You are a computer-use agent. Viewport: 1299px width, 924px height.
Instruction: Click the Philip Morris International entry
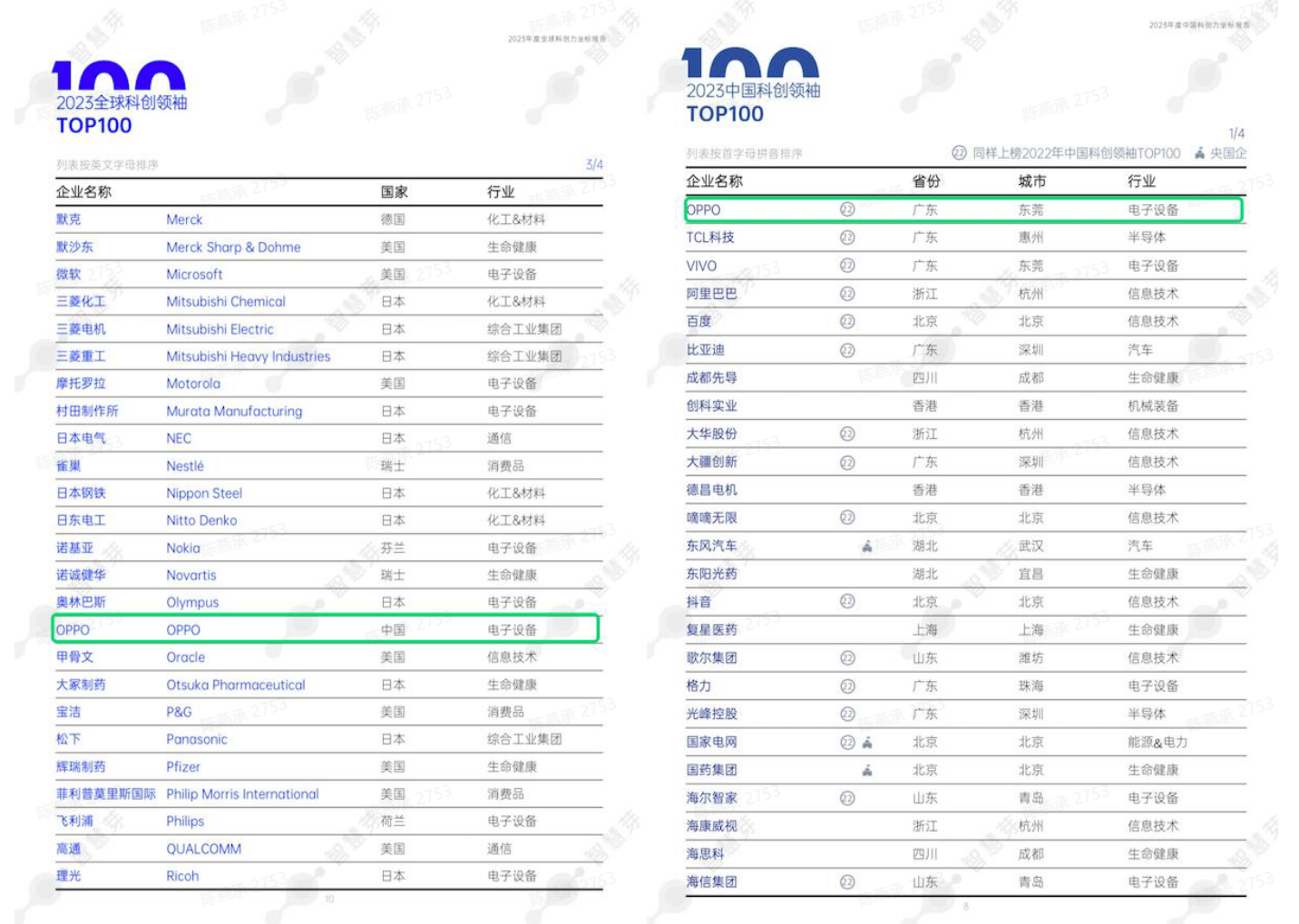coord(242,793)
